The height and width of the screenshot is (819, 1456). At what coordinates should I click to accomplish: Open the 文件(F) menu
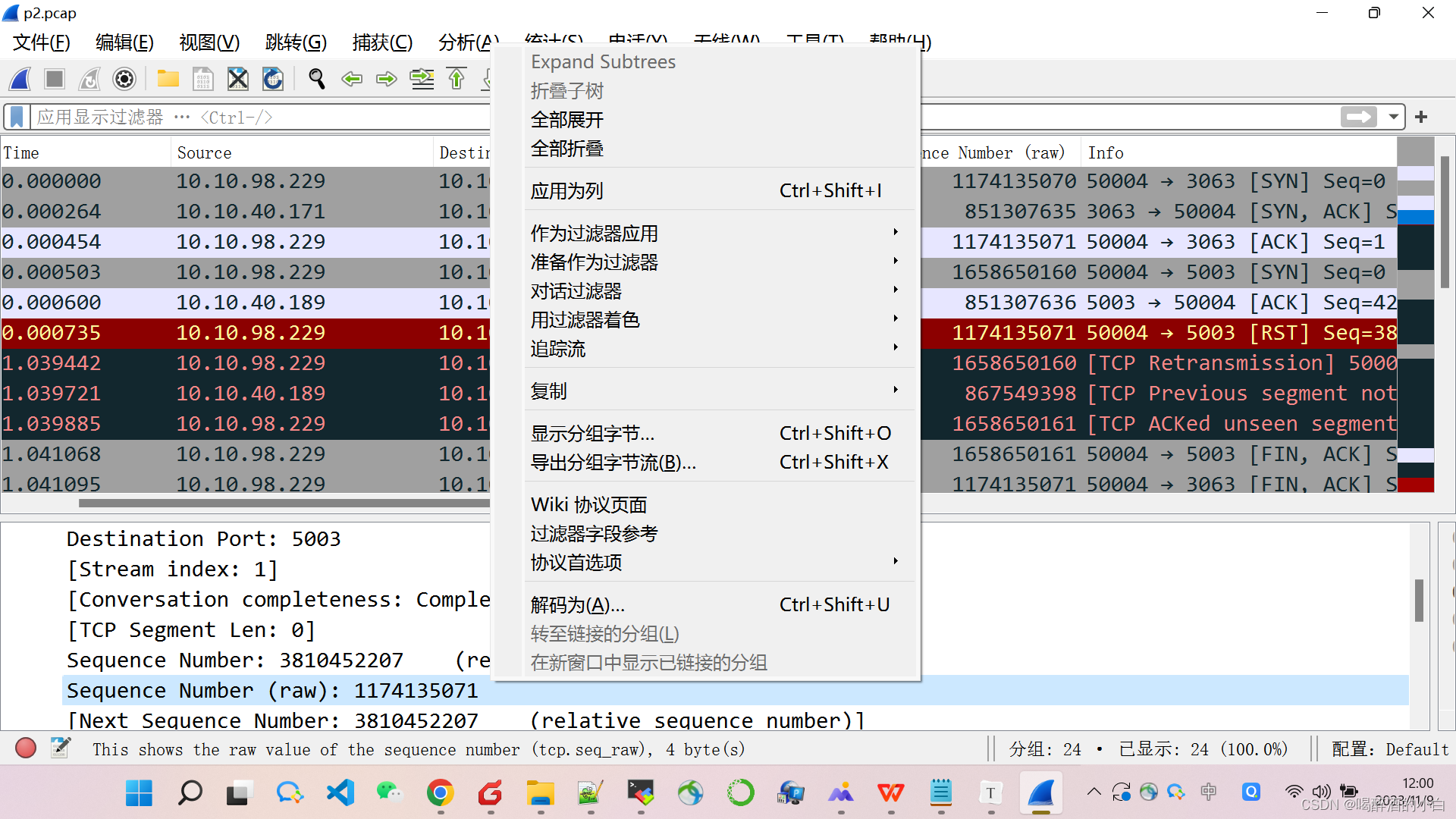coord(42,42)
